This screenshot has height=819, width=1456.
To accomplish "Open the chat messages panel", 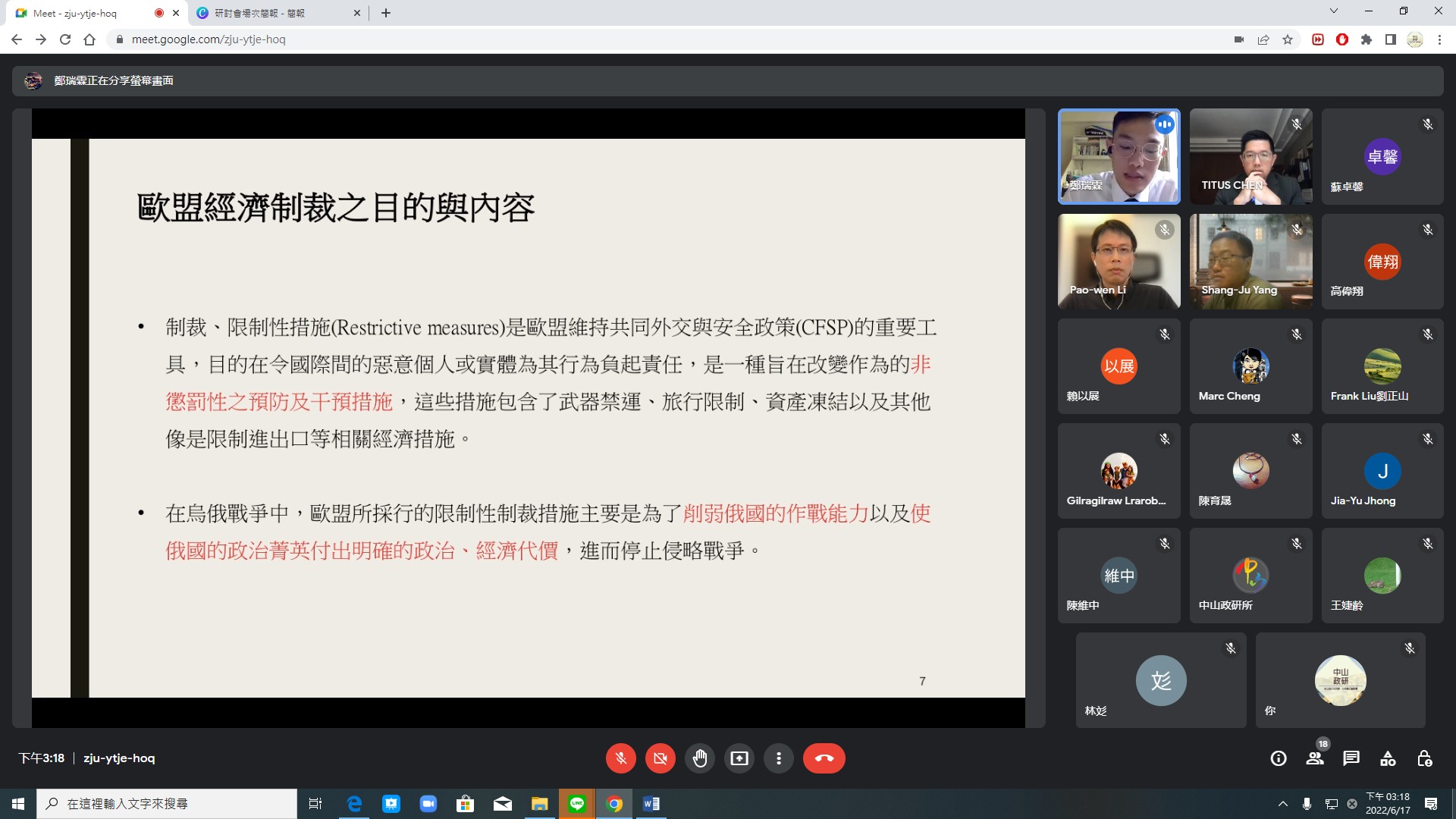I will click(x=1351, y=758).
